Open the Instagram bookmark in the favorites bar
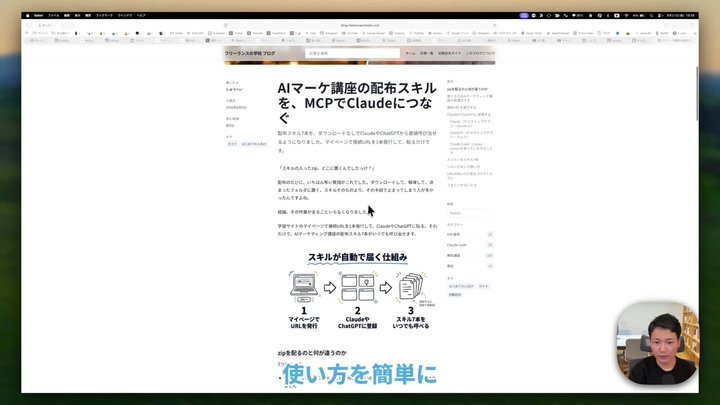 point(331,33)
